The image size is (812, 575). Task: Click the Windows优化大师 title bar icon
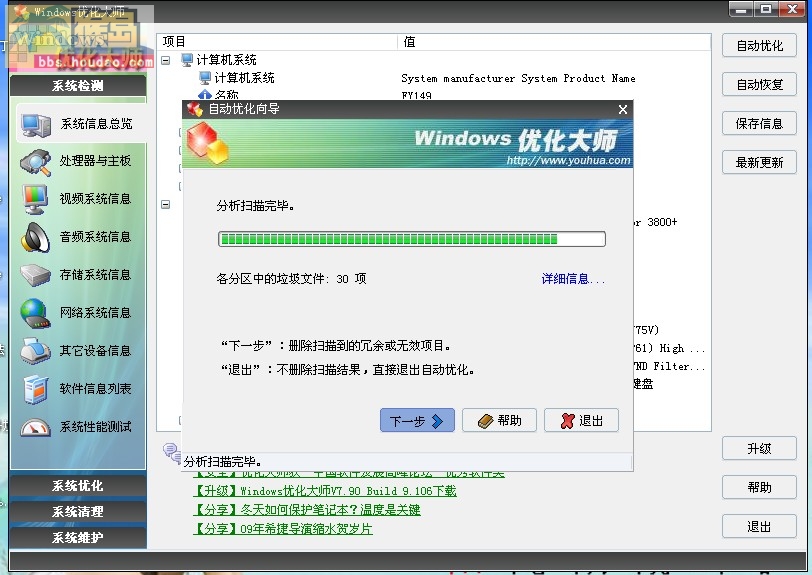click(21, 11)
